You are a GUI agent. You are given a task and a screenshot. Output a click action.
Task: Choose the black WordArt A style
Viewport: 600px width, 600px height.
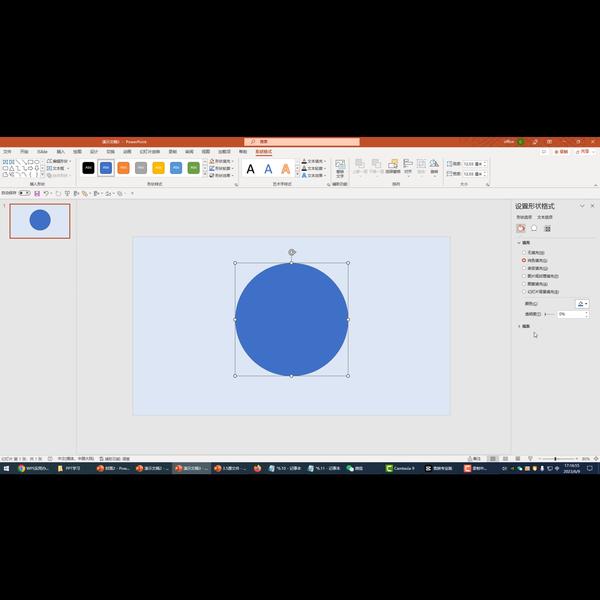coord(251,169)
